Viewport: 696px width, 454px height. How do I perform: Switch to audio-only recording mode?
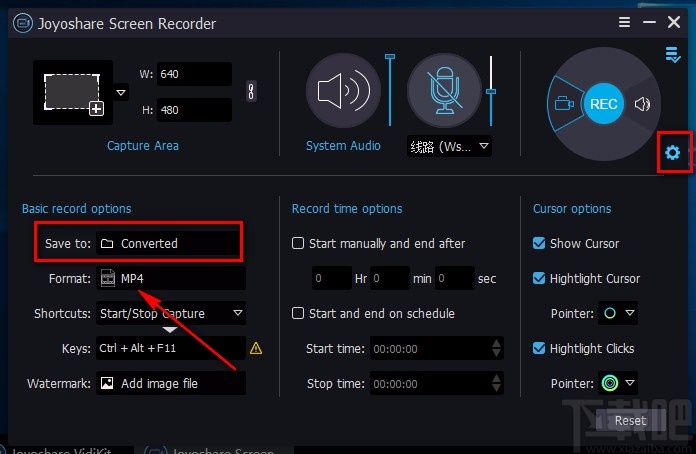[642, 104]
